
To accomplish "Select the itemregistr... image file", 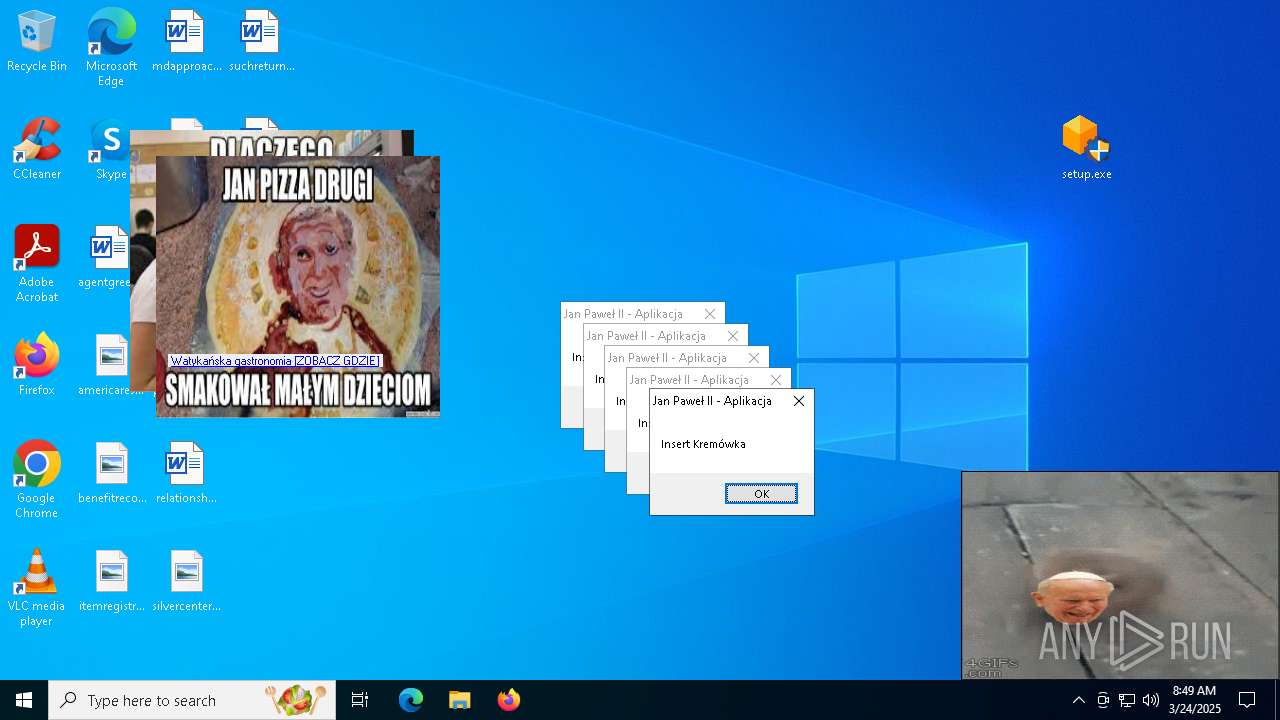I will (x=112, y=581).
